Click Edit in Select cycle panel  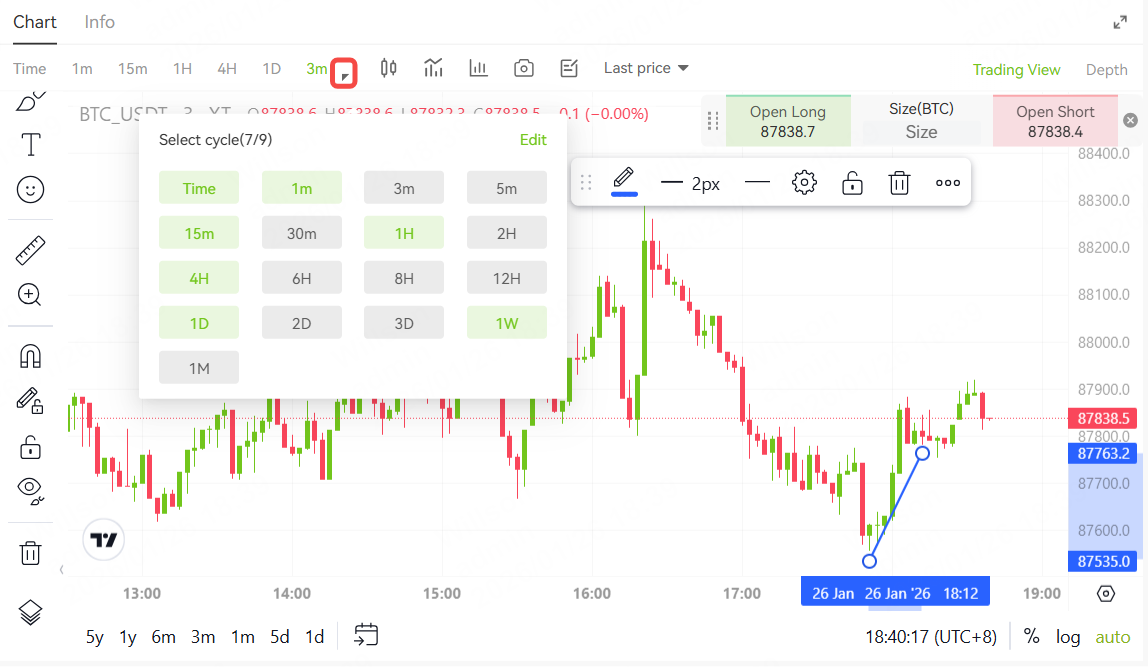533,140
